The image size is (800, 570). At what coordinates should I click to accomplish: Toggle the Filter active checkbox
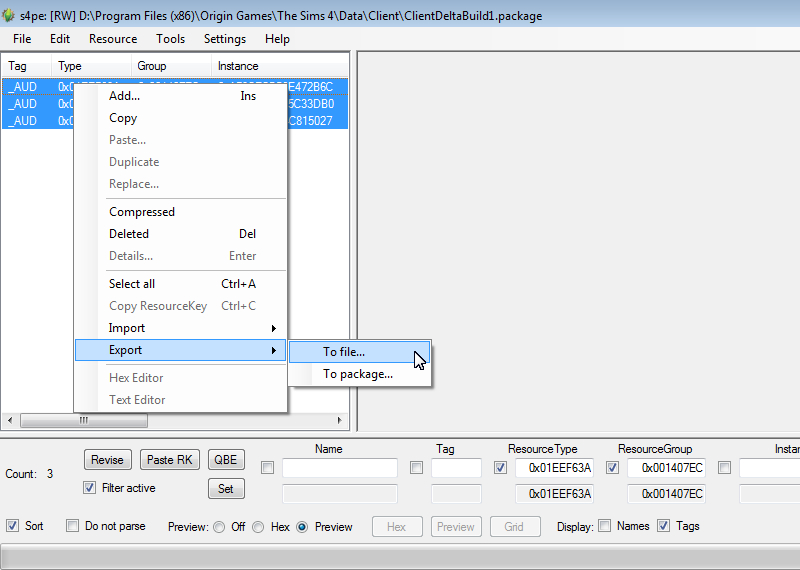[x=89, y=488]
